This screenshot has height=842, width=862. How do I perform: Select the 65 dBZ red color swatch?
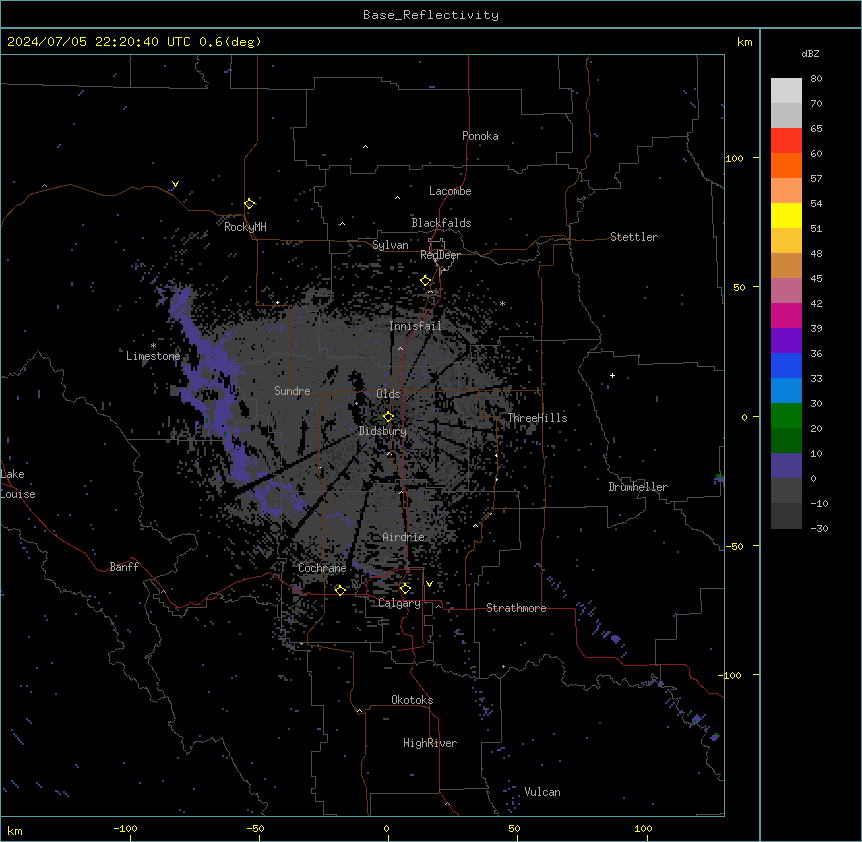point(786,140)
